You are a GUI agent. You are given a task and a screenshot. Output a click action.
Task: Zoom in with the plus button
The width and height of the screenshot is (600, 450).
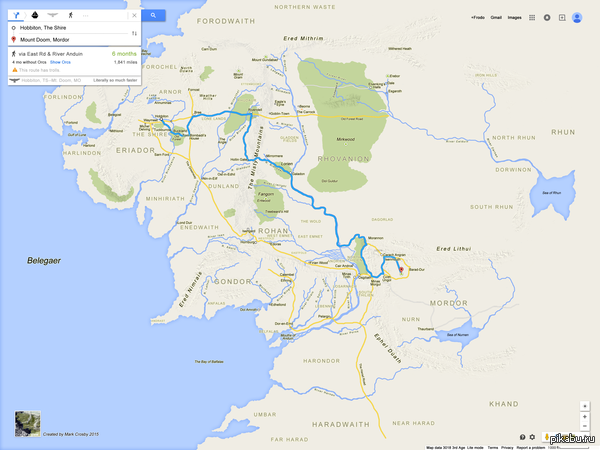tap(584, 417)
